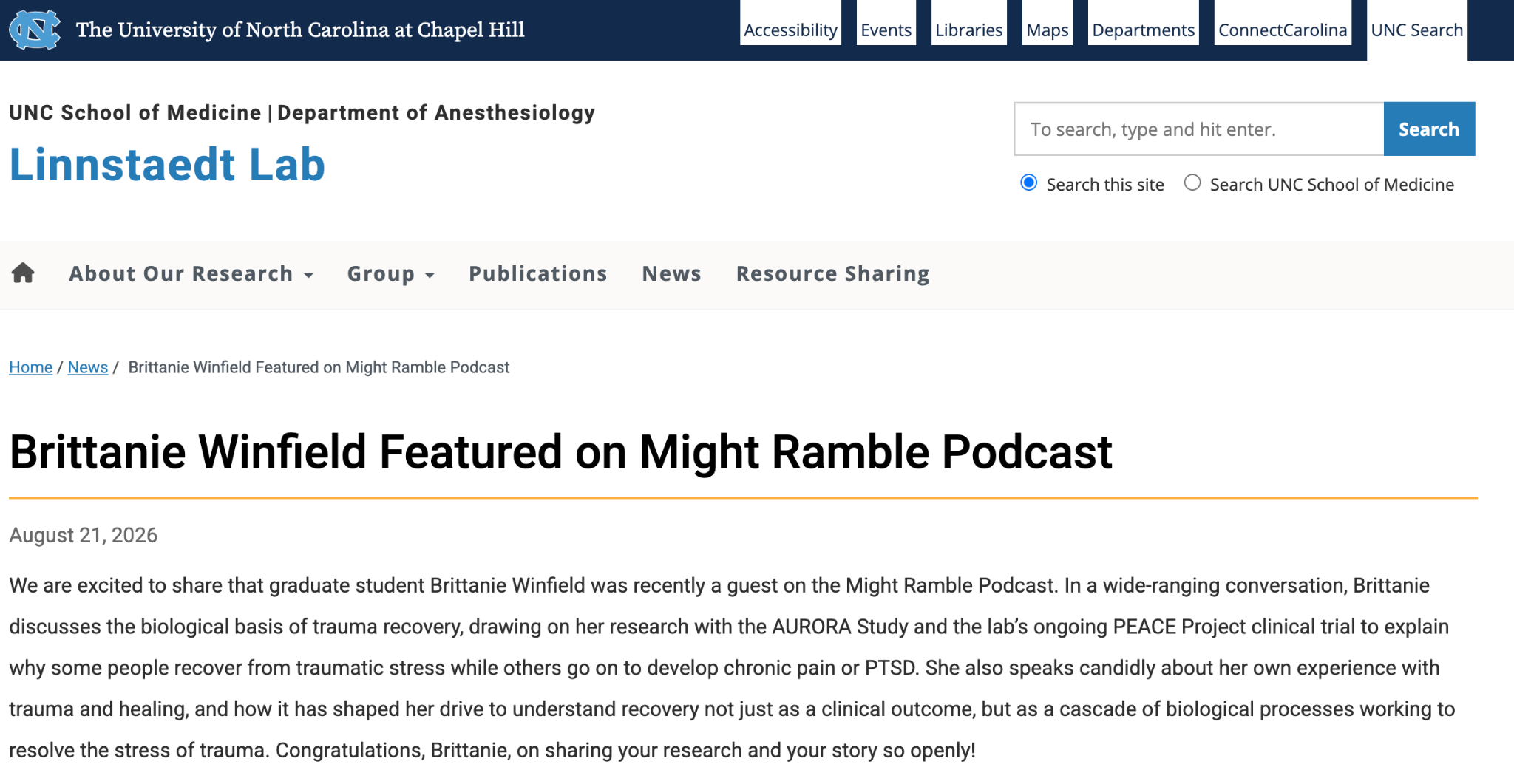Image resolution: width=1514 pixels, height=784 pixels.
Task: Click the article title 'Brittanie Winfield Featured' heading
Action: [560, 451]
